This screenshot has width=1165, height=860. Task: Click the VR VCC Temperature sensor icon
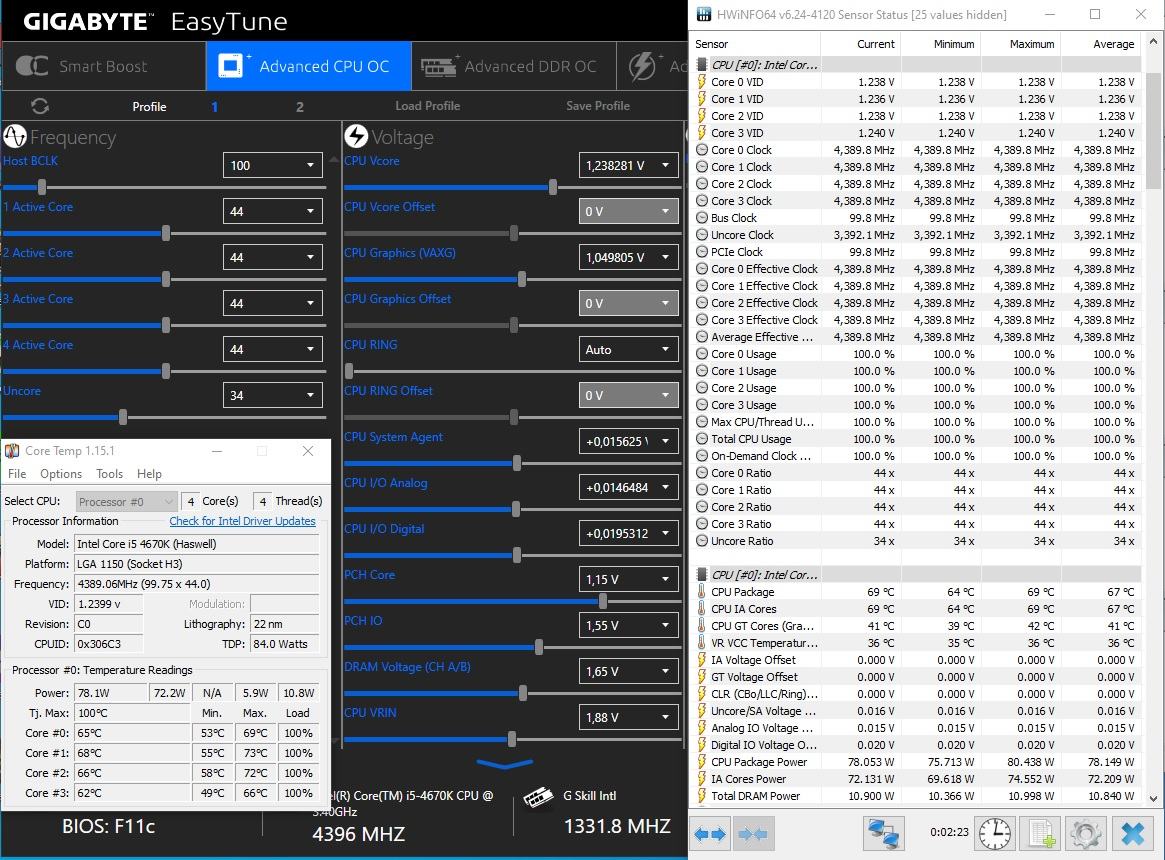tap(701, 643)
